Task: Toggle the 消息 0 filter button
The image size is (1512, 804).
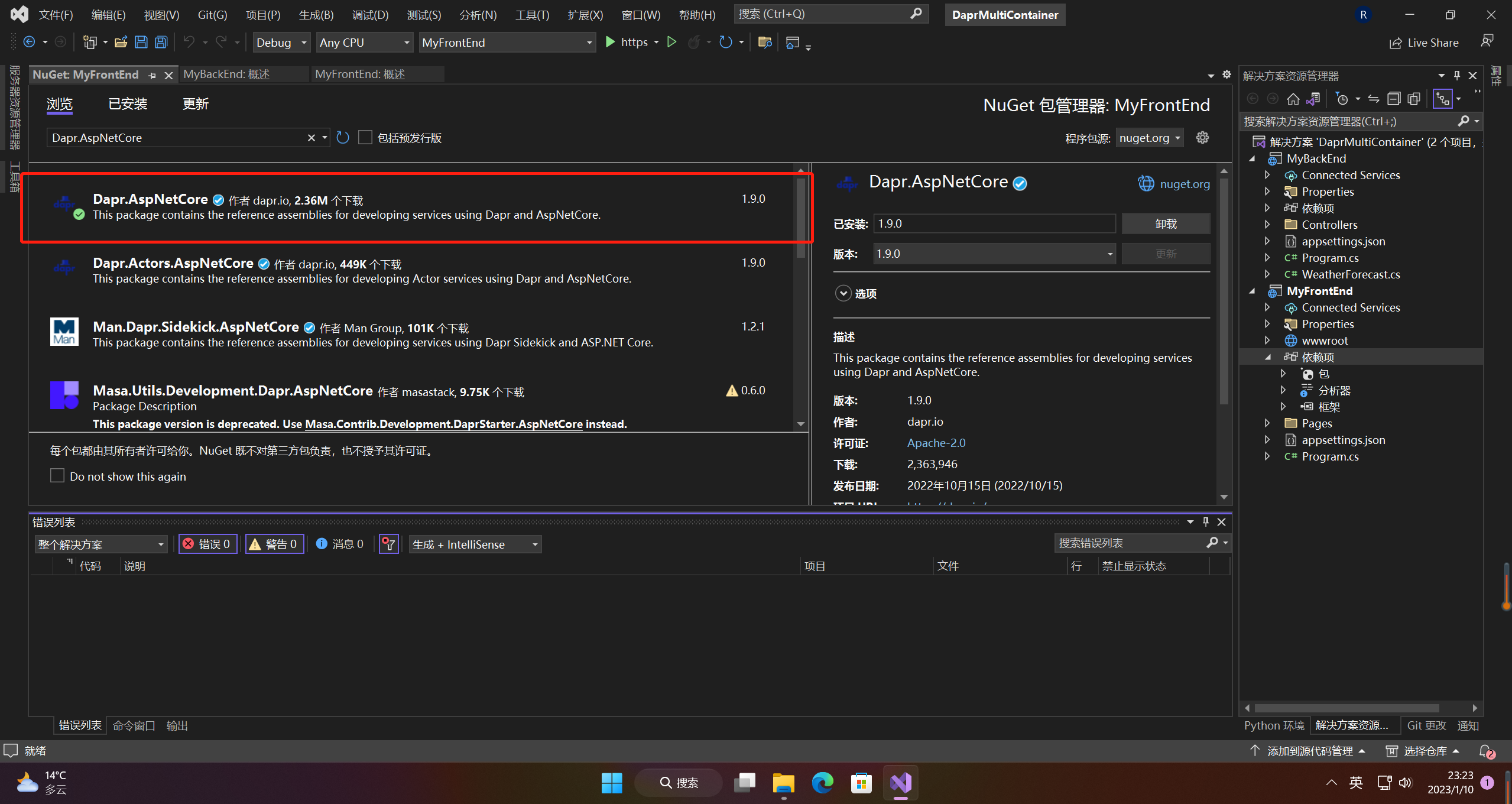Action: (340, 544)
